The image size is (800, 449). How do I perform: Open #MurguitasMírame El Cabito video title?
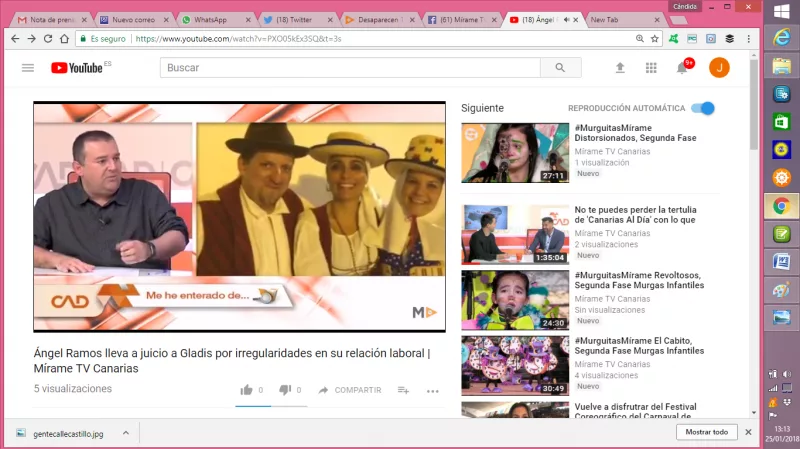pos(639,345)
